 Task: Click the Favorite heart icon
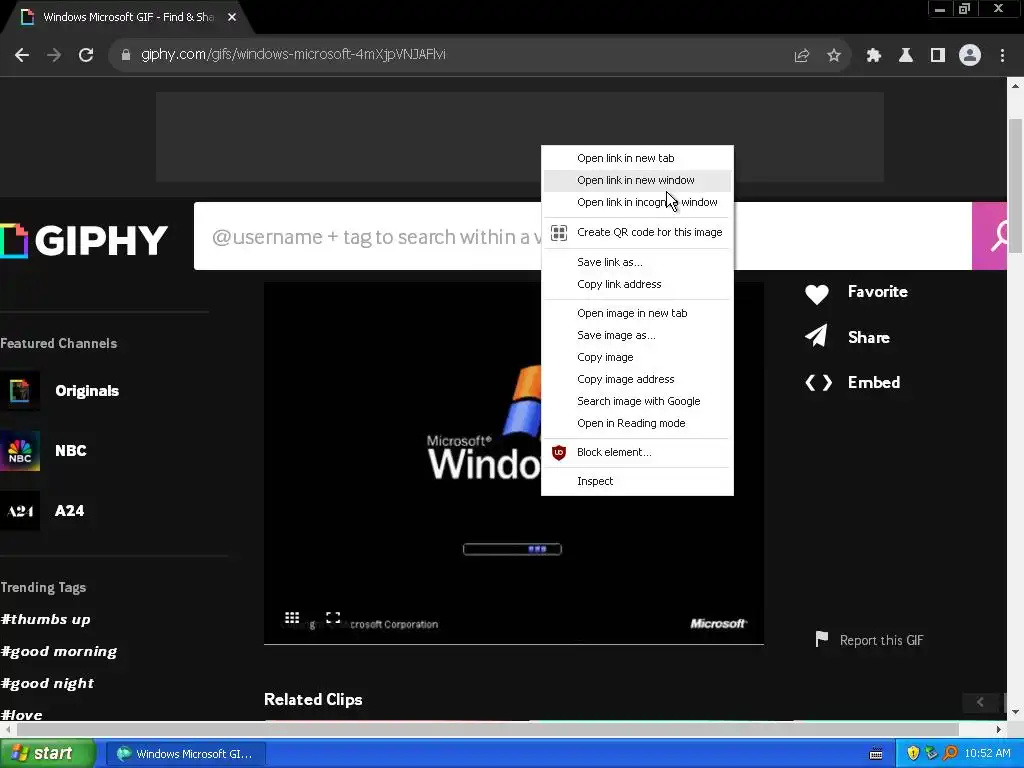[816, 295]
